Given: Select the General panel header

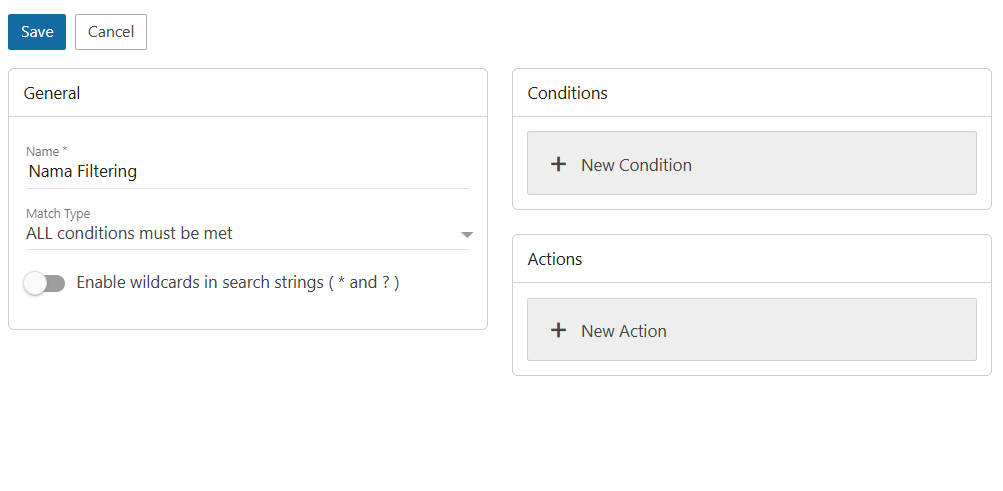Looking at the screenshot, I should 52,93.
